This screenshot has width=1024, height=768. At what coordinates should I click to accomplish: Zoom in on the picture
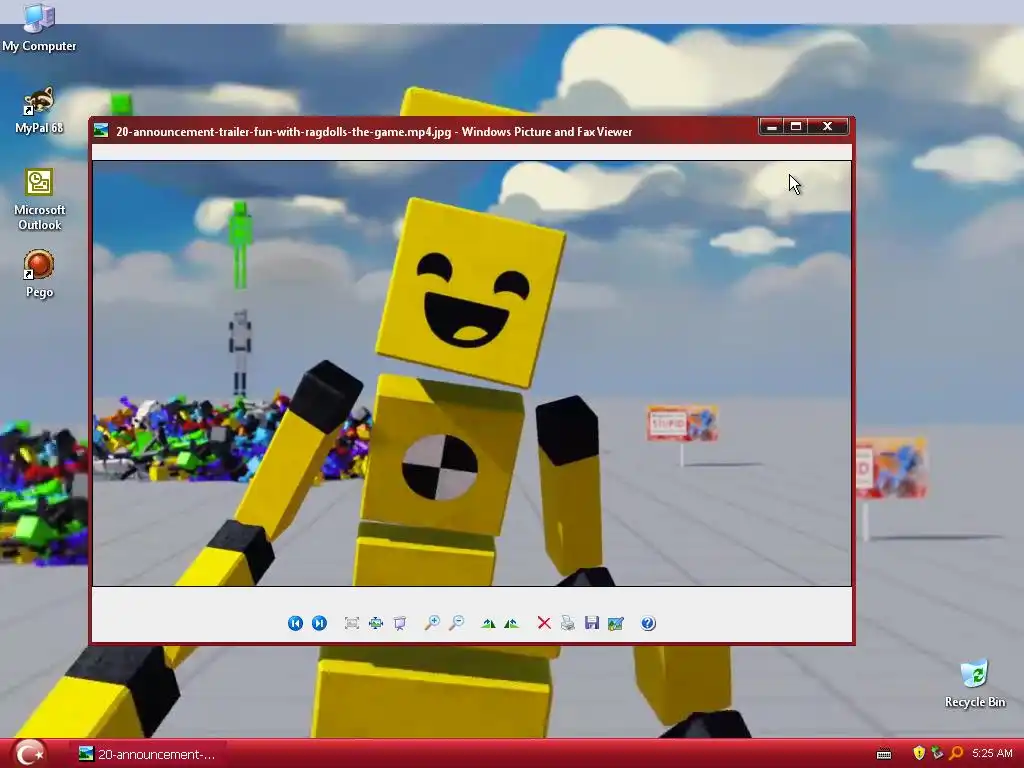(x=432, y=623)
